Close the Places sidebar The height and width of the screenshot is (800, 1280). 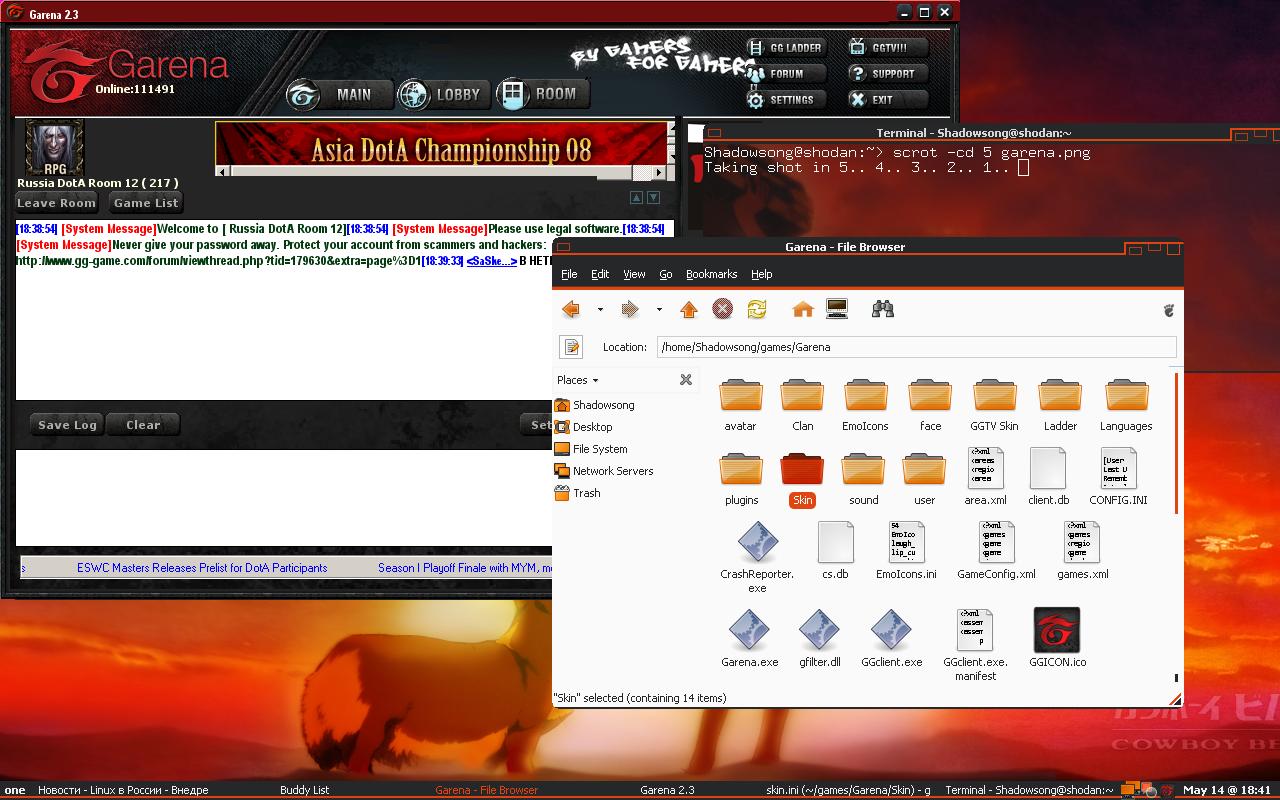pos(686,380)
